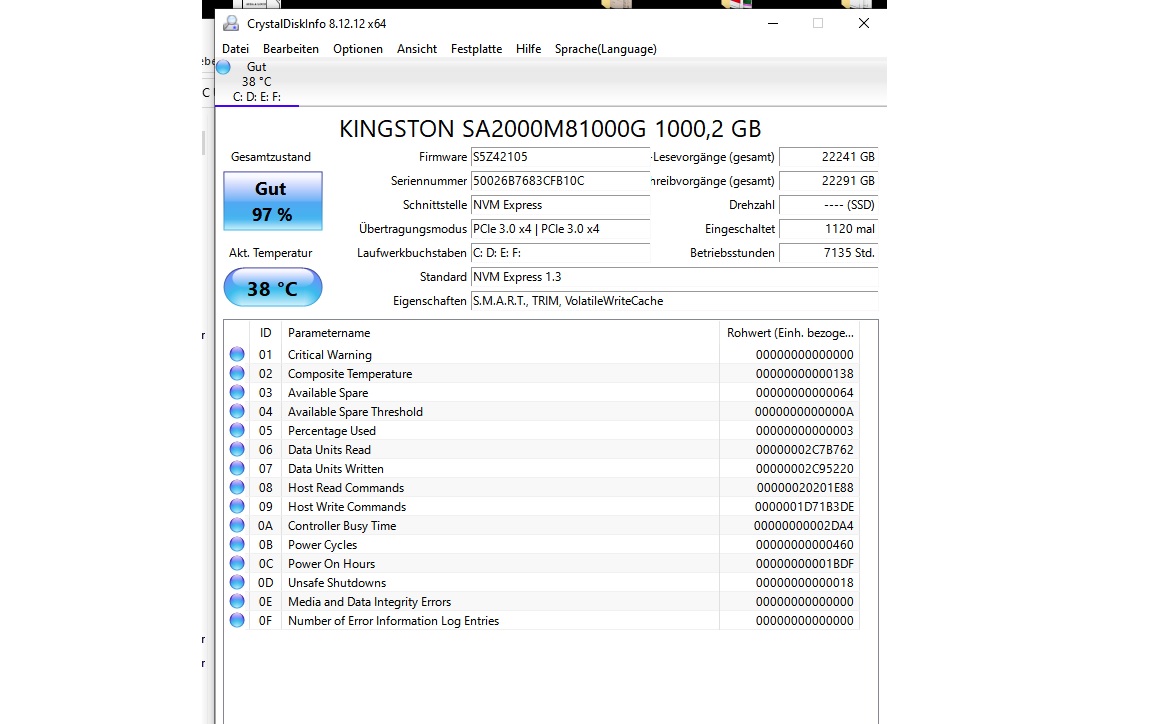Click raw value 0000001D71B3DE

[x=804, y=507]
